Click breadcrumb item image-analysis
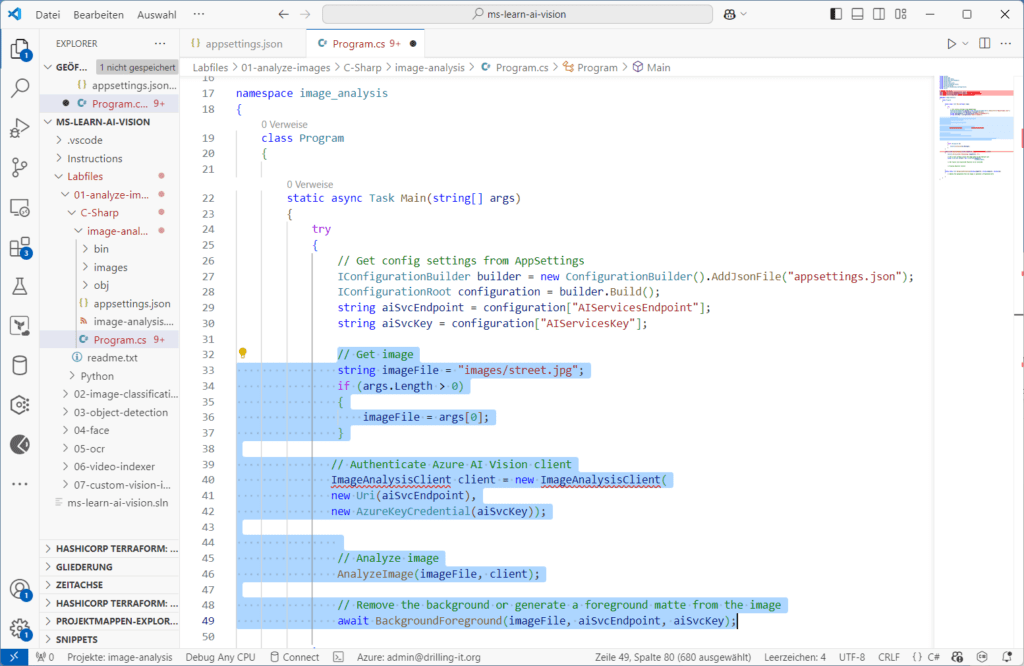This screenshot has height=666, width=1024. point(430,67)
